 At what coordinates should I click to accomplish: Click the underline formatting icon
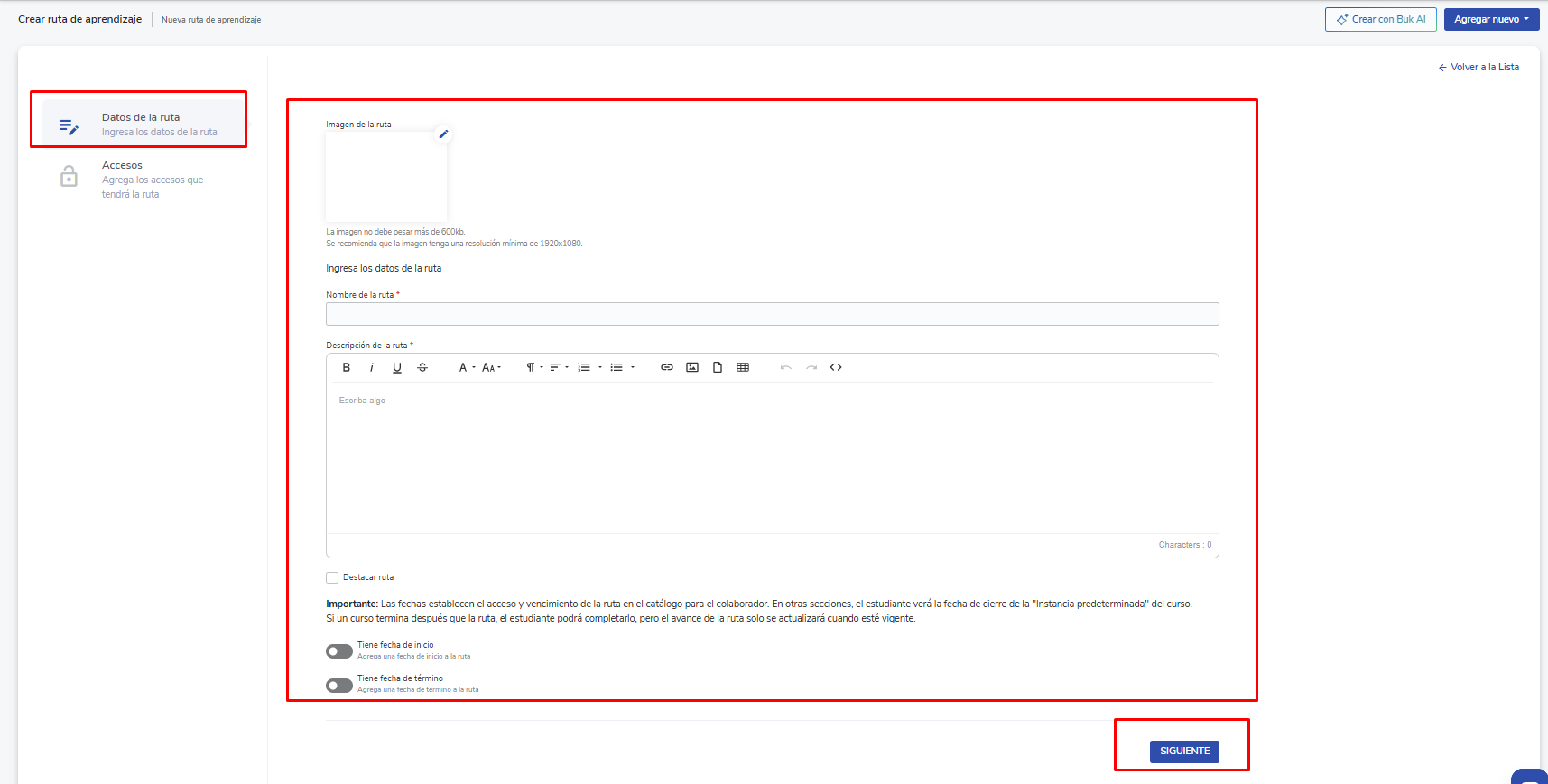coord(396,367)
